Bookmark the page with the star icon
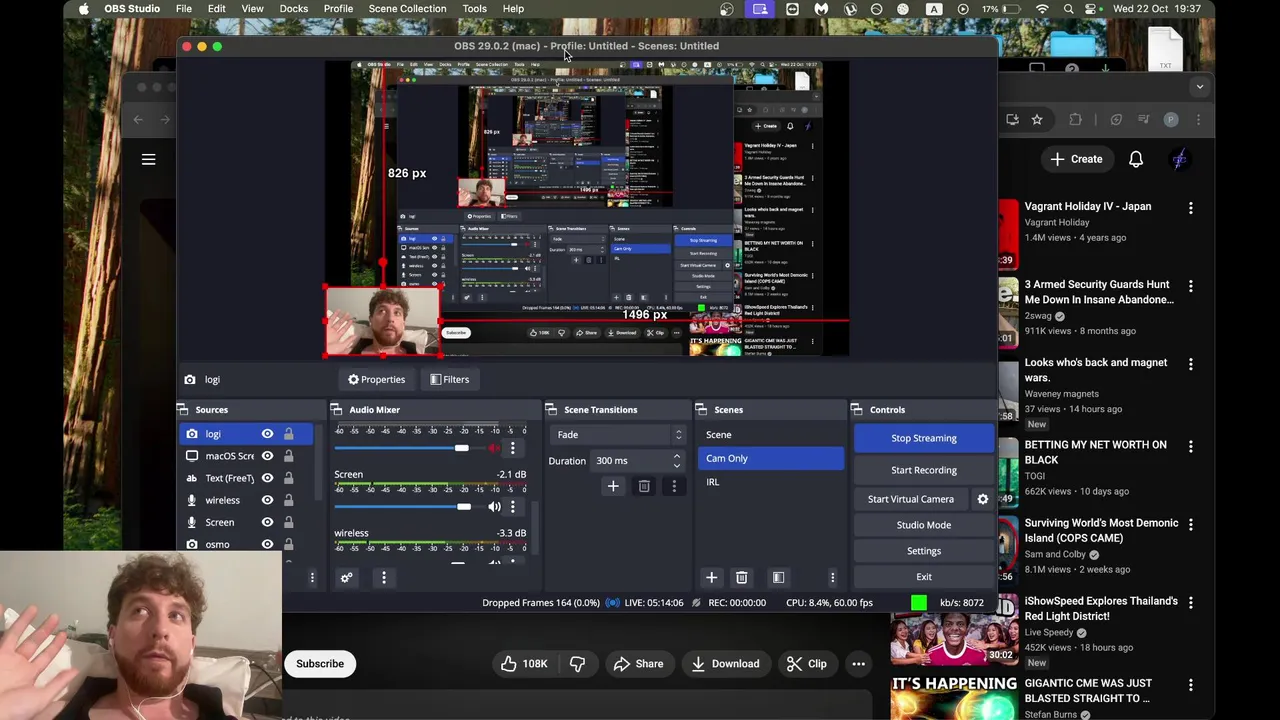The width and height of the screenshot is (1280, 720). (x=1037, y=120)
